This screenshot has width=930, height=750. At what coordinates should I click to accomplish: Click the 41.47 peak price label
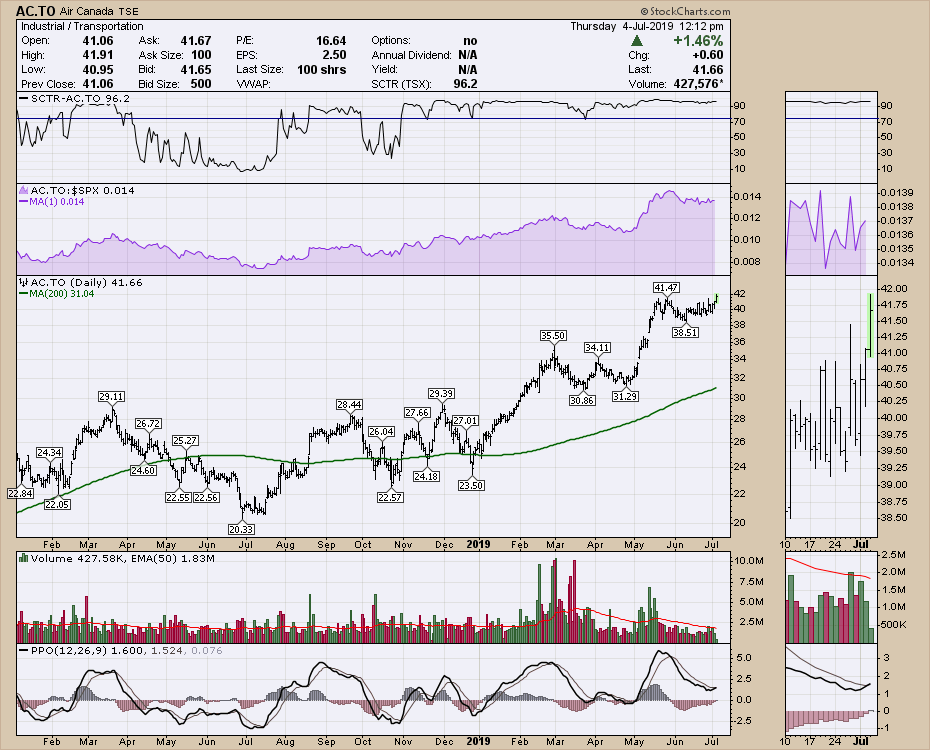click(x=666, y=288)
